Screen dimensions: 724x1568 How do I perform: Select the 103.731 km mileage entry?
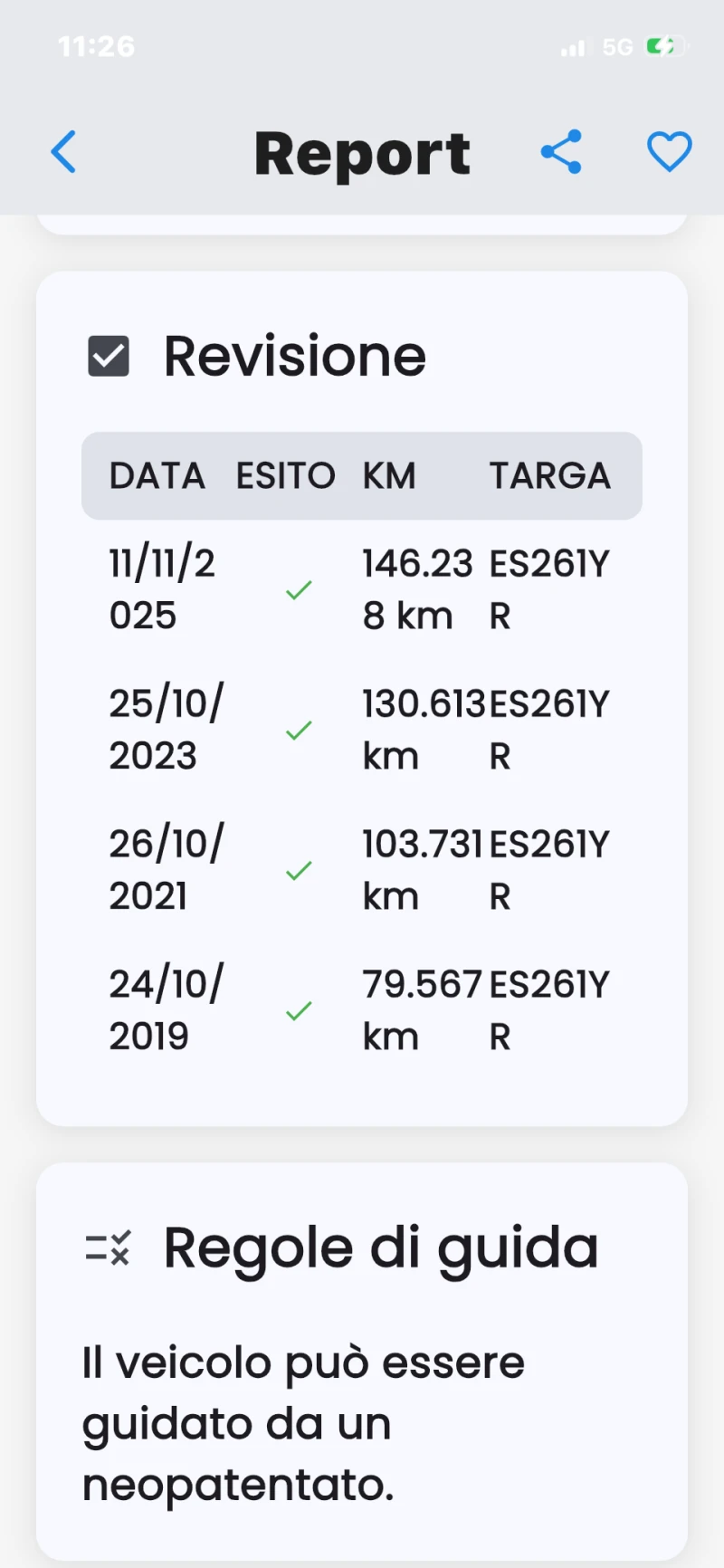[421, 870]
